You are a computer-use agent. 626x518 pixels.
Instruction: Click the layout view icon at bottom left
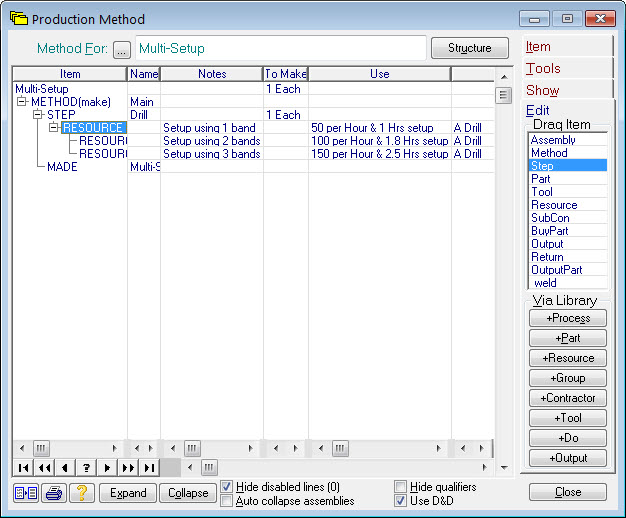click(26, 493)
